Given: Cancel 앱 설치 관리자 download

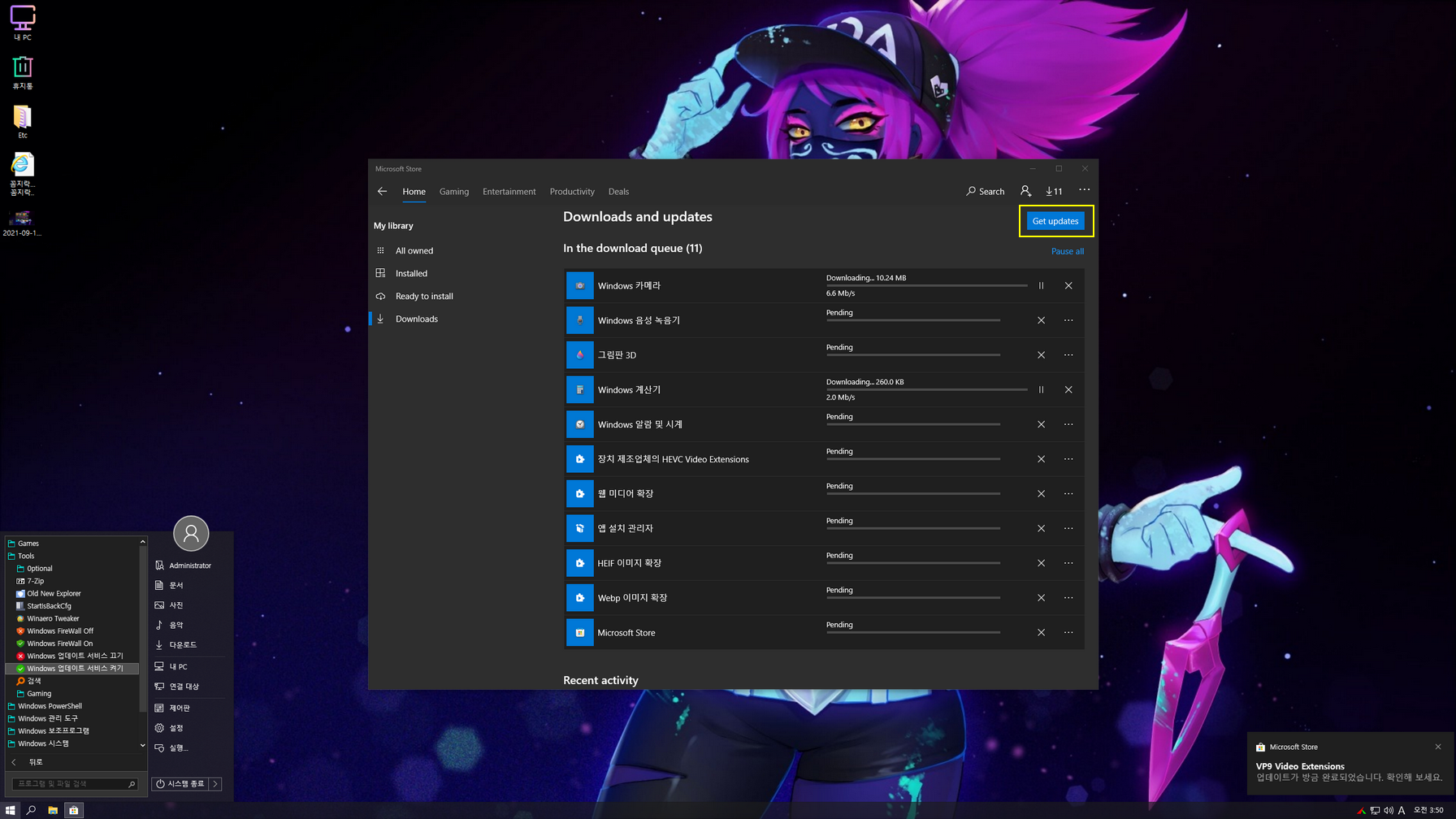Looking at the screenshot, I should [x=1041, y=528].
